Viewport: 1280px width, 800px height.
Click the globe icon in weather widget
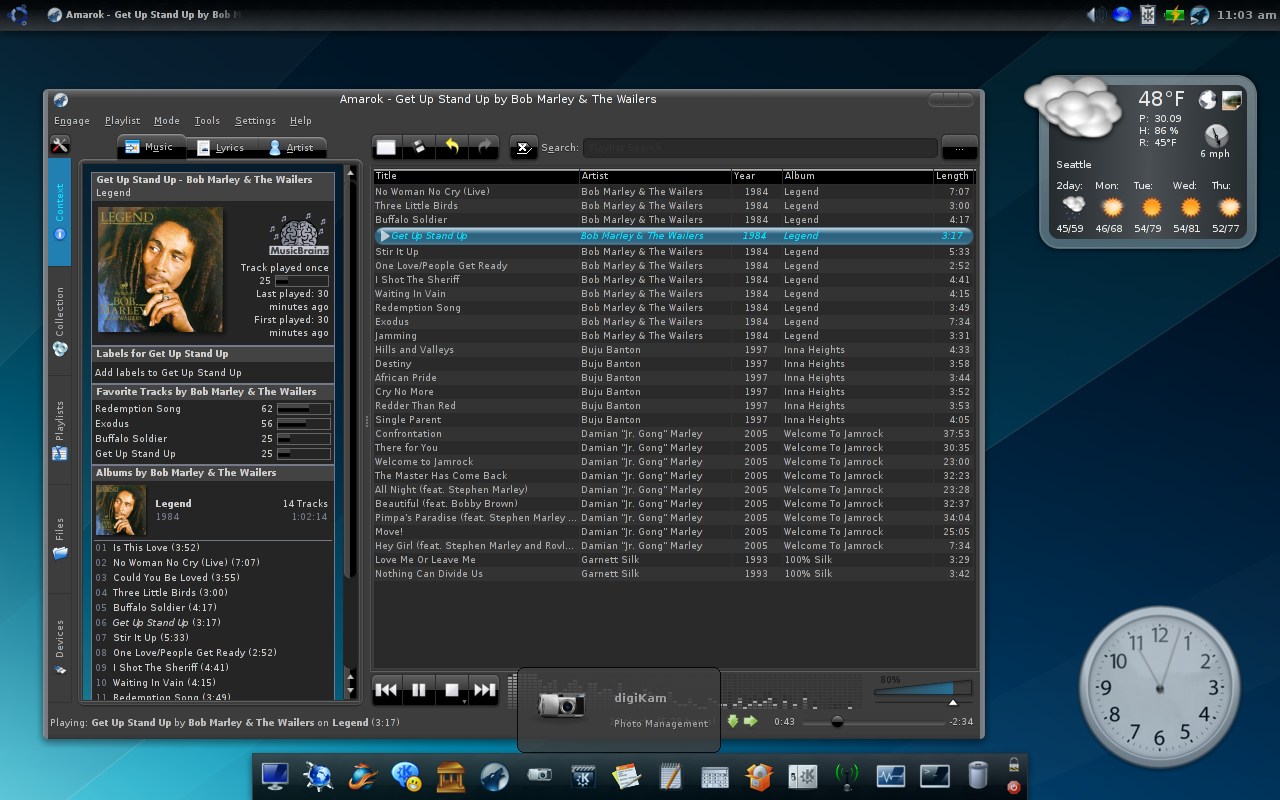(1208, 99)
